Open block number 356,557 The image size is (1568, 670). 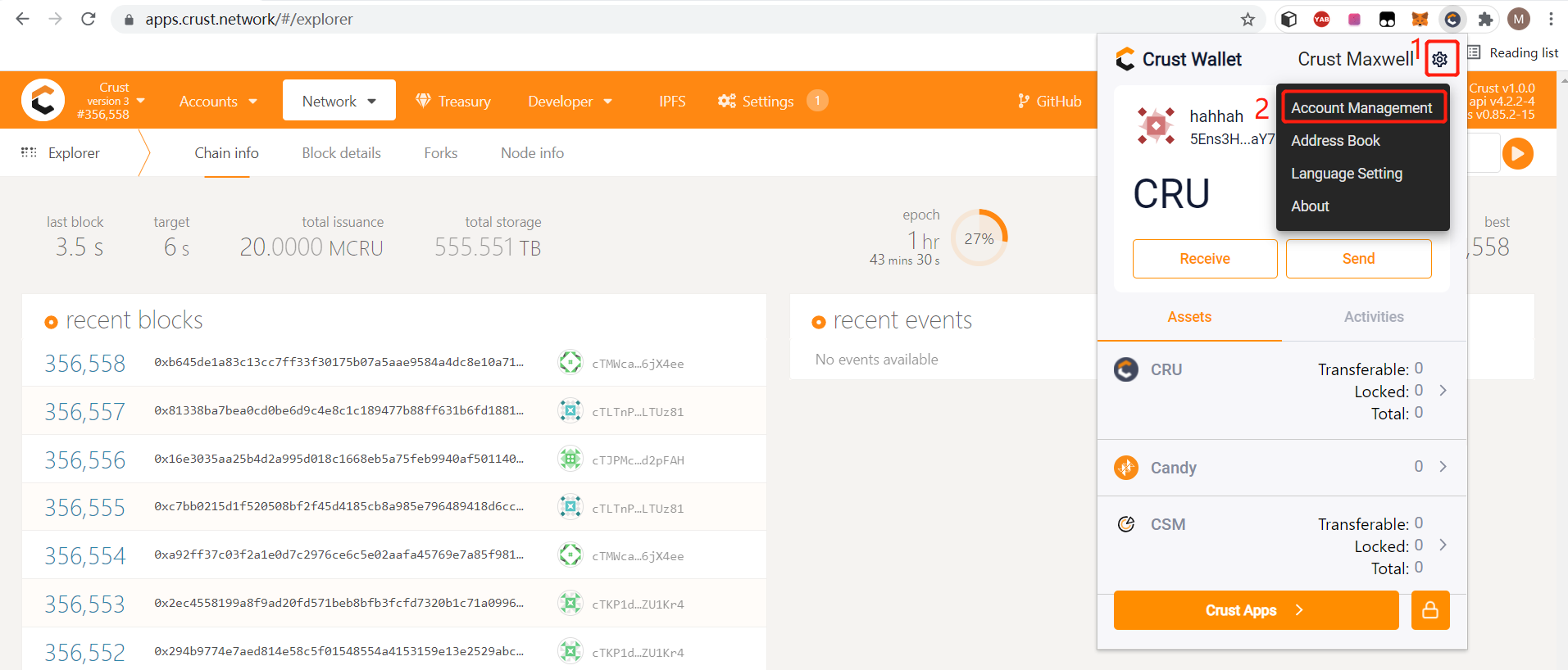point(84,411)
